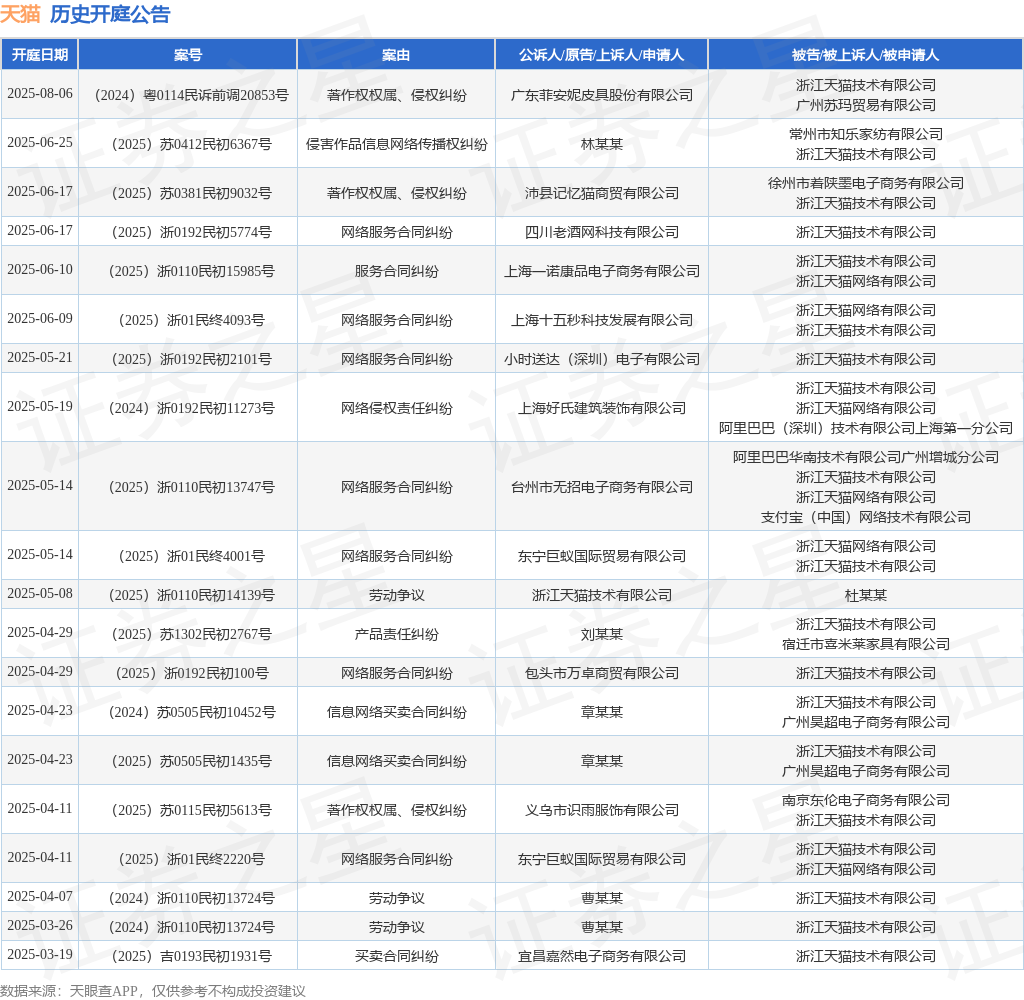The width and height of the screenshot is (1024, 1000).
Task: Select case number 苏0505民初10452号
Action: [x=216, y=712]
